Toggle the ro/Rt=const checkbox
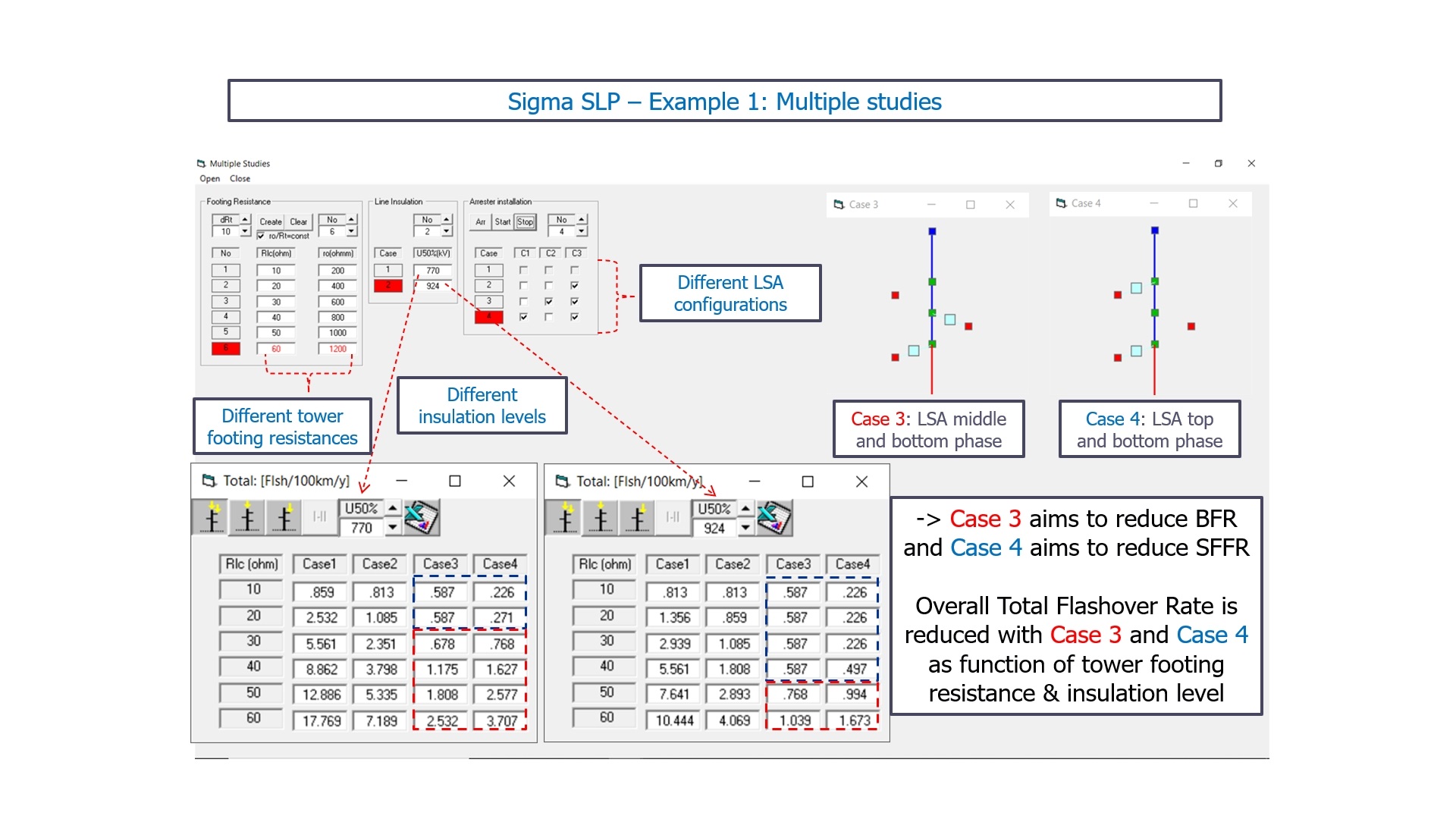 tap(262, 236)
